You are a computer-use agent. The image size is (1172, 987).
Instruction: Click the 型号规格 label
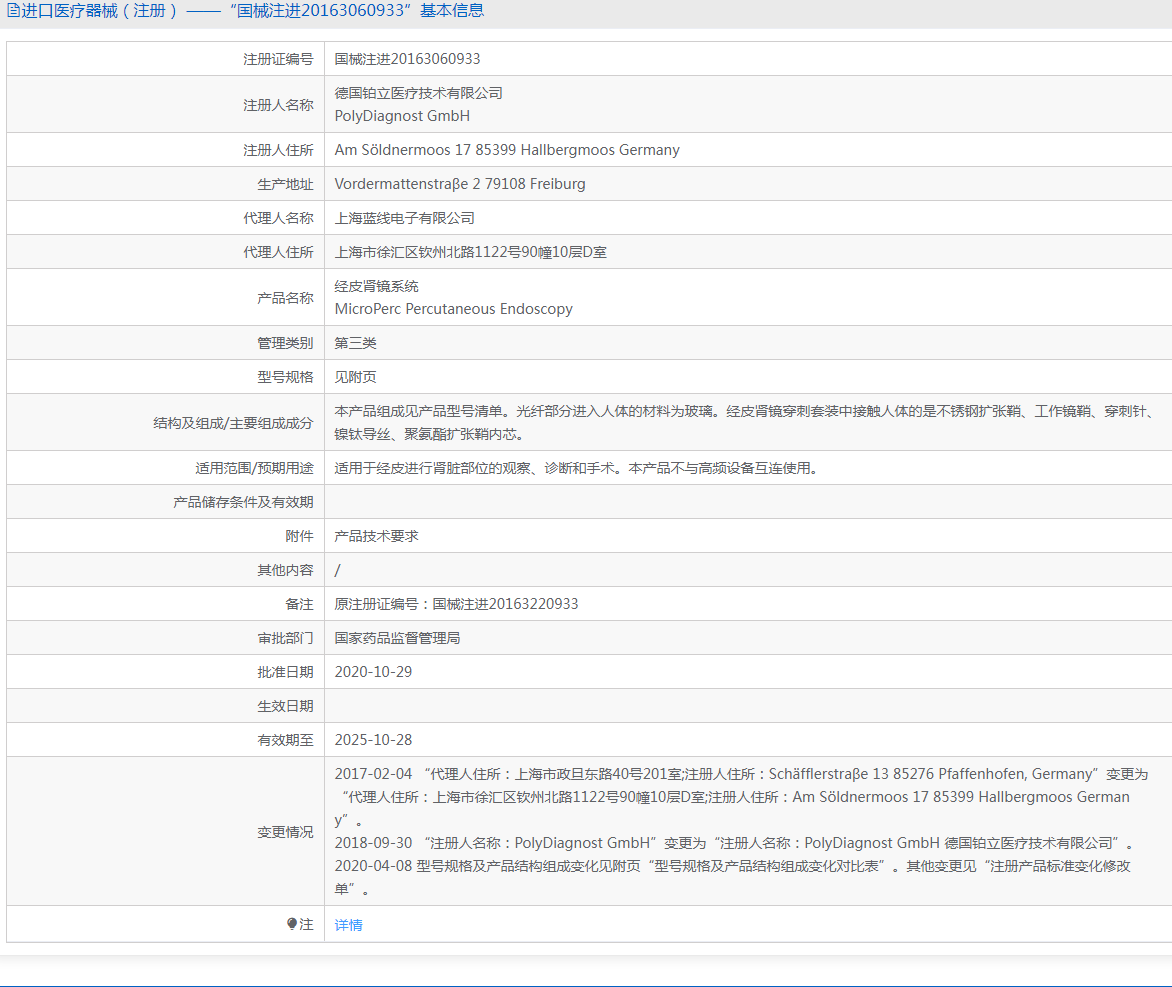click(x=286, y=377)
